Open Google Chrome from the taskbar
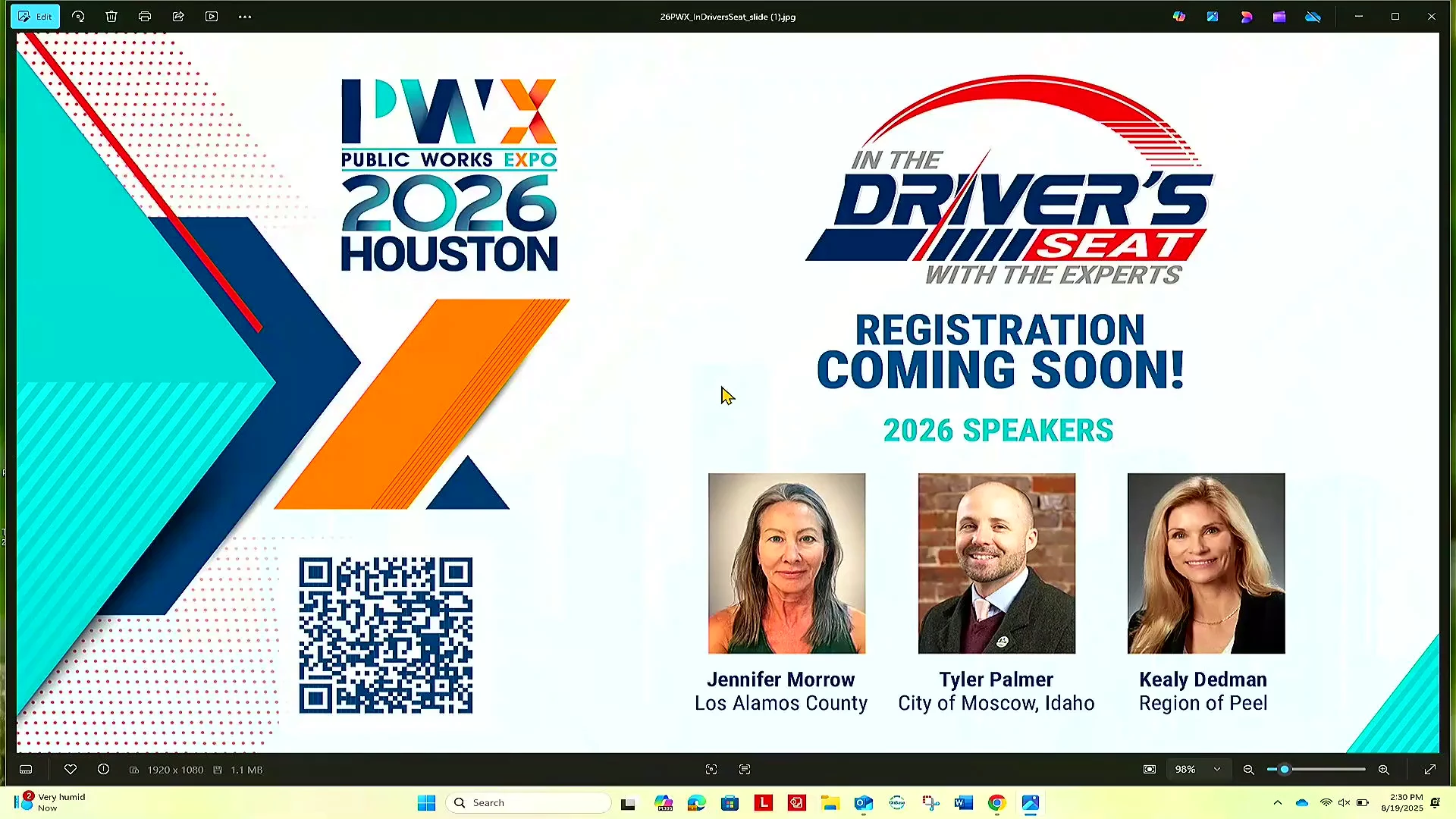Image resolution: width=1456 pixels, height=819 pixels. [996, 803]
